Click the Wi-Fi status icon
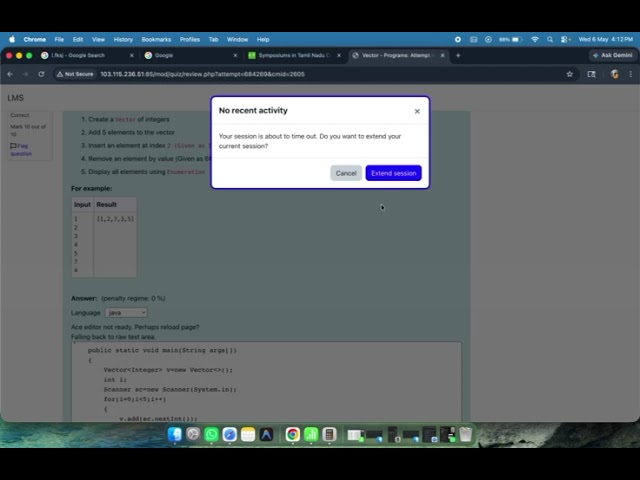The width and height of the screenshot is (640, 480). click(x=535, y=40)
